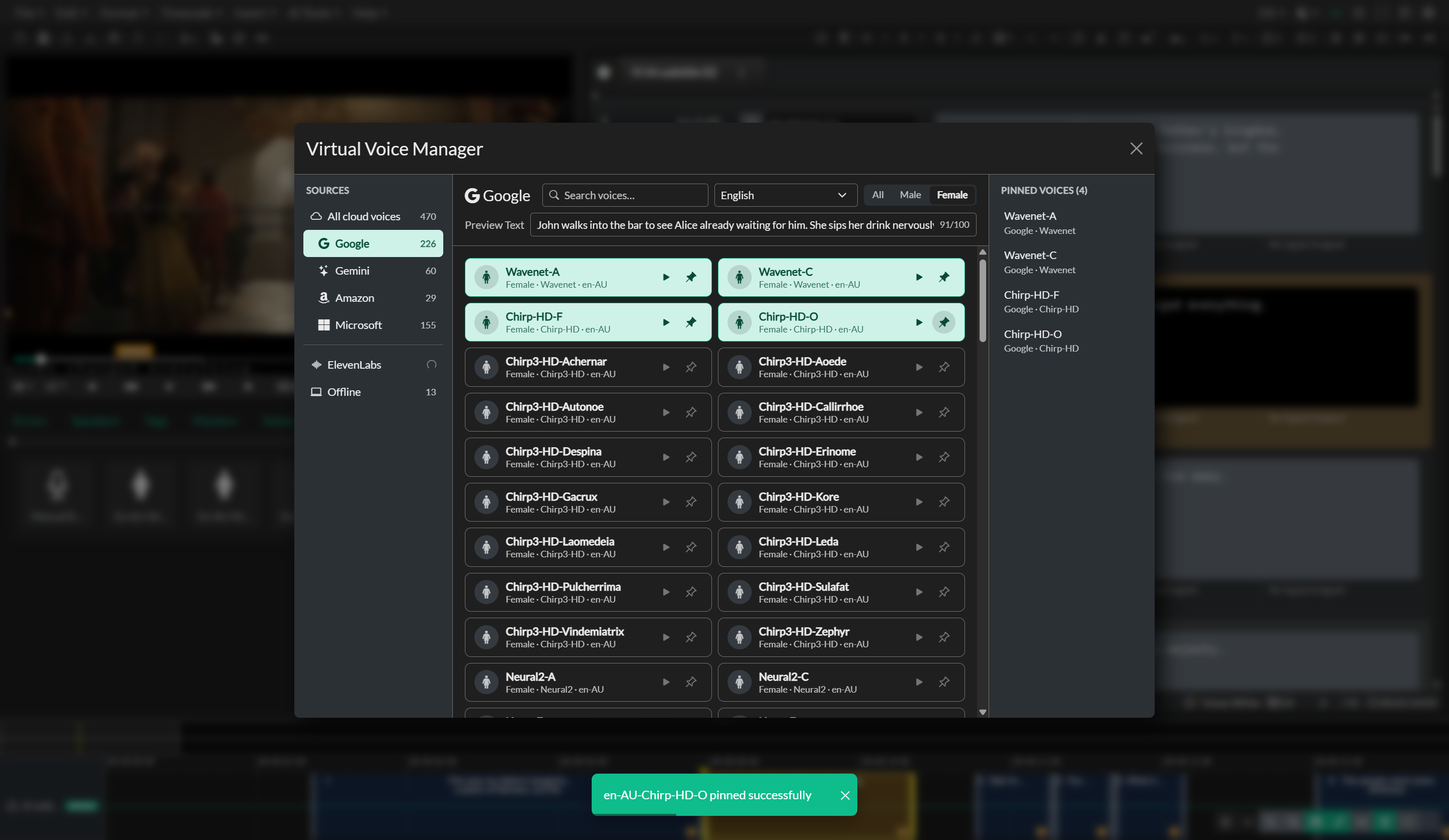Play preview of Neural2-C voice
This screenshot has width=1449, height=840.
click(x=919, y=682)
